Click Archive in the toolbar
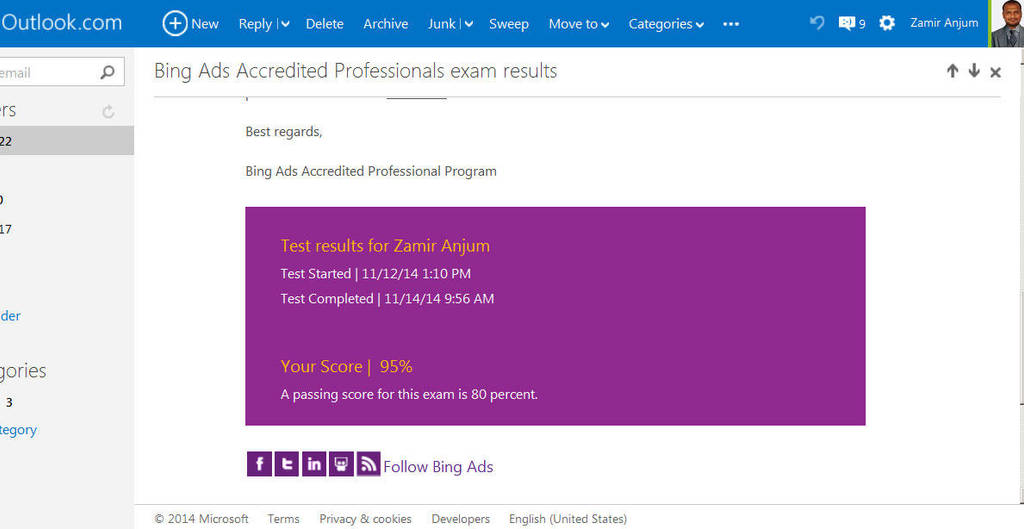Viewport: 1024px width, 529px height. pos(385,24)
